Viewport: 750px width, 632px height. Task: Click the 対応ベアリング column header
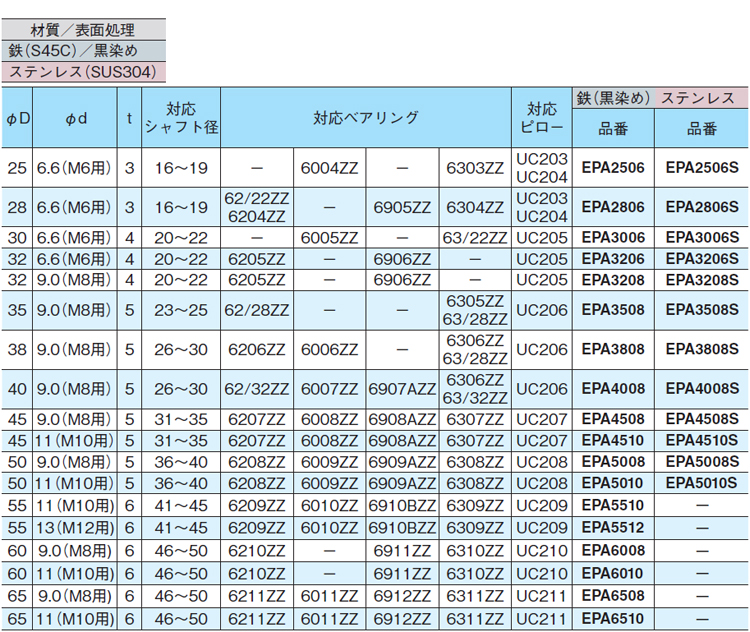point(365,118)
